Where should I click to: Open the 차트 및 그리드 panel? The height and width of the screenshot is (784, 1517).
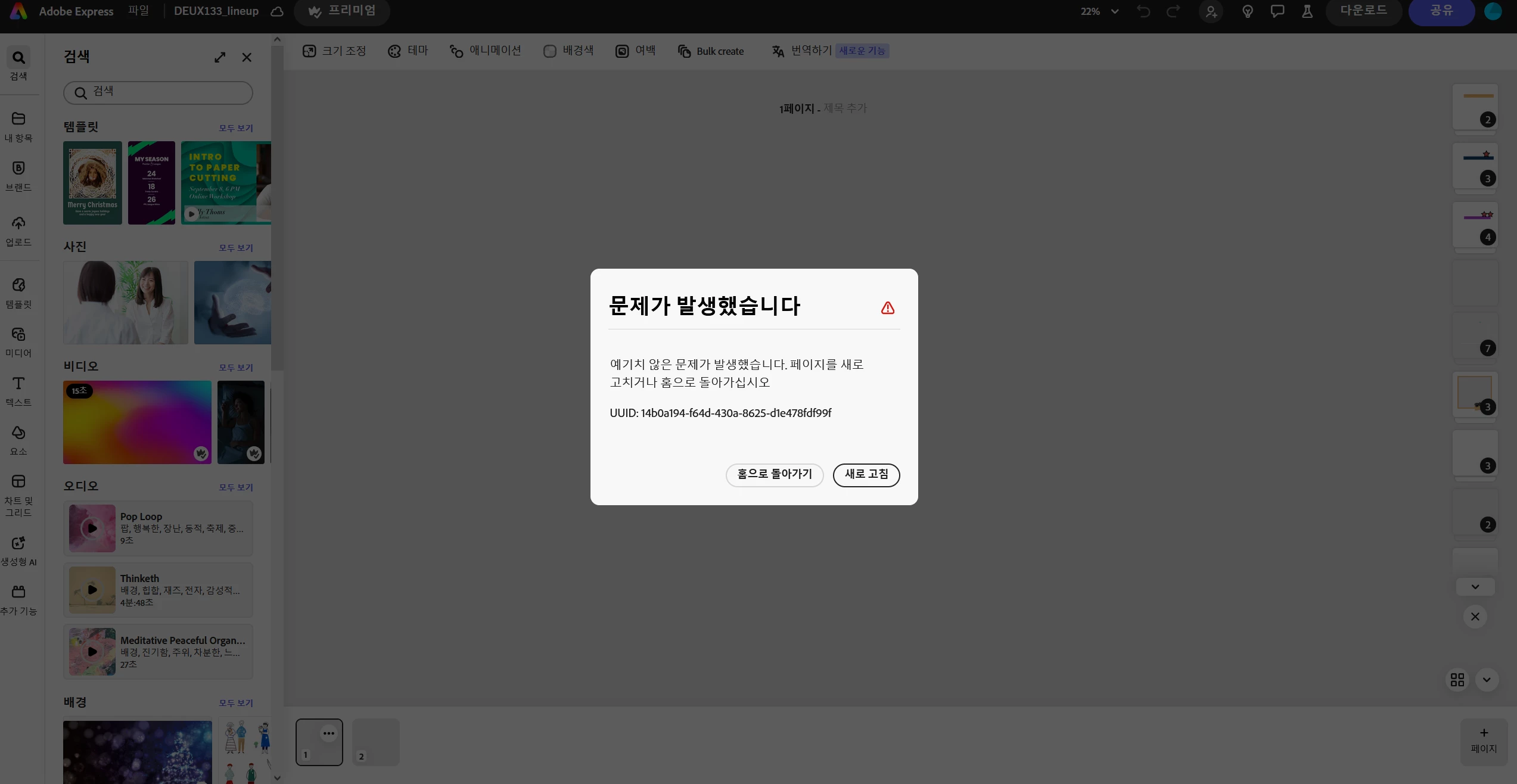(18, 494)
